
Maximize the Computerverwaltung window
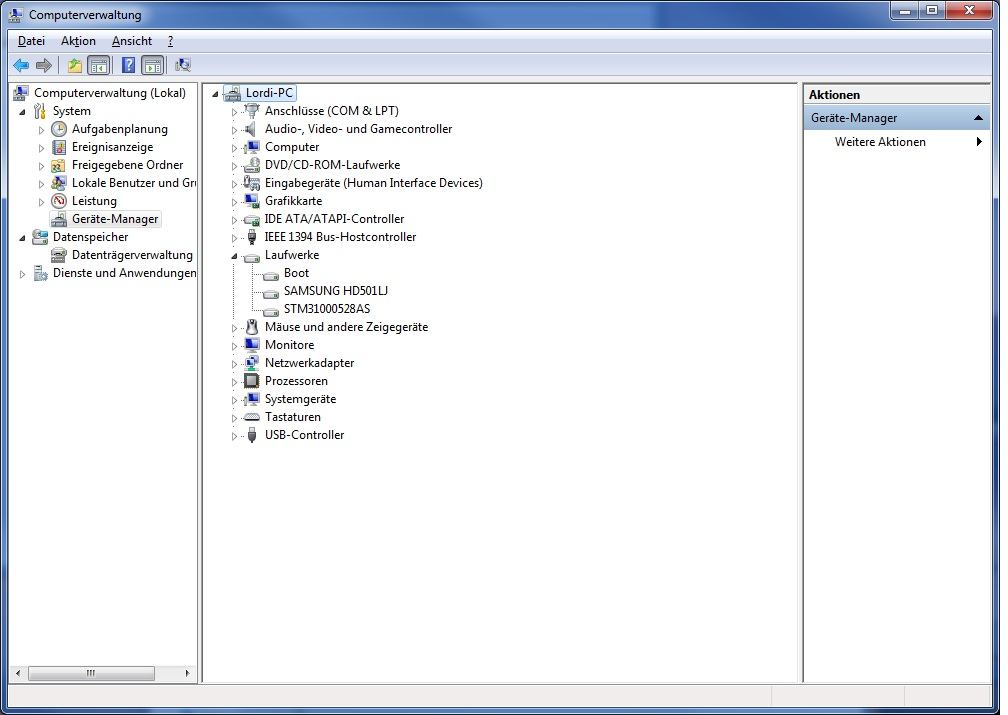(932, 10)
